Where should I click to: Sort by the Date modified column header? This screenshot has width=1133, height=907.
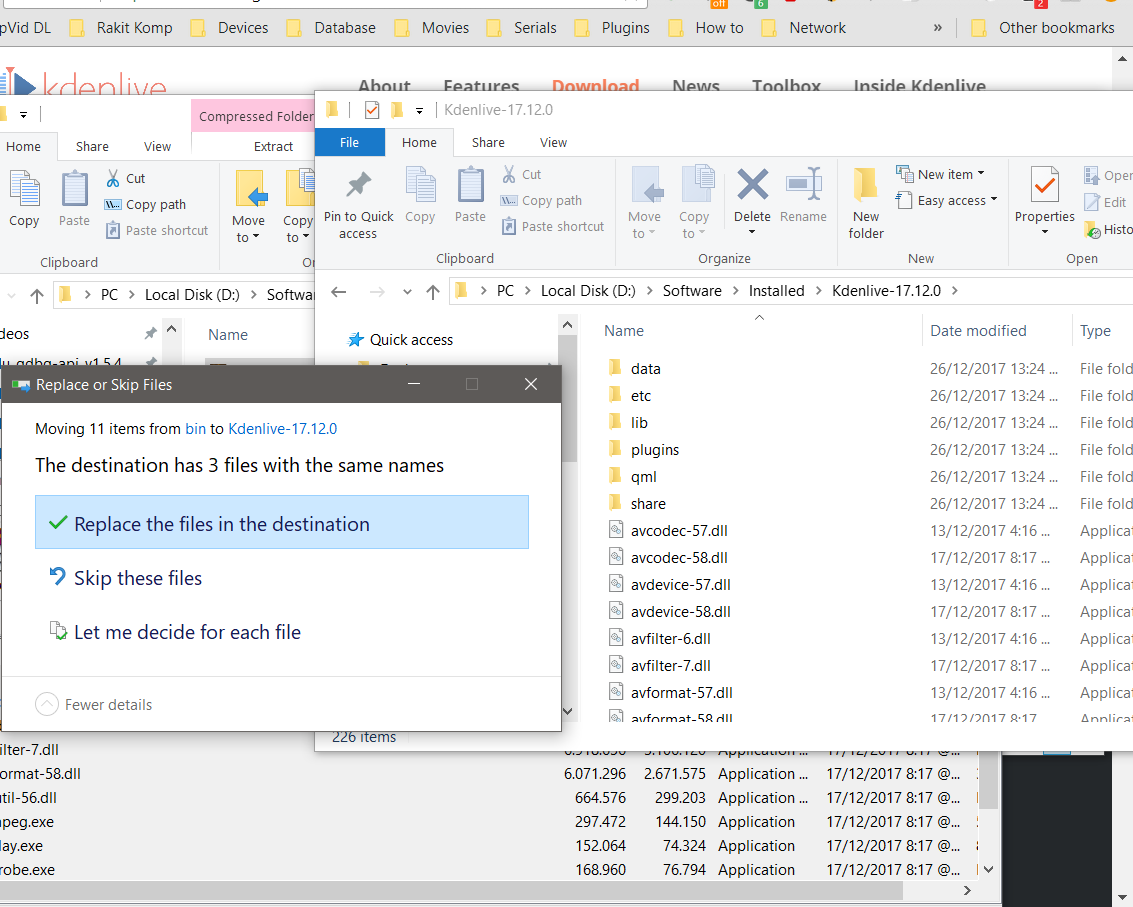point(978,330)
